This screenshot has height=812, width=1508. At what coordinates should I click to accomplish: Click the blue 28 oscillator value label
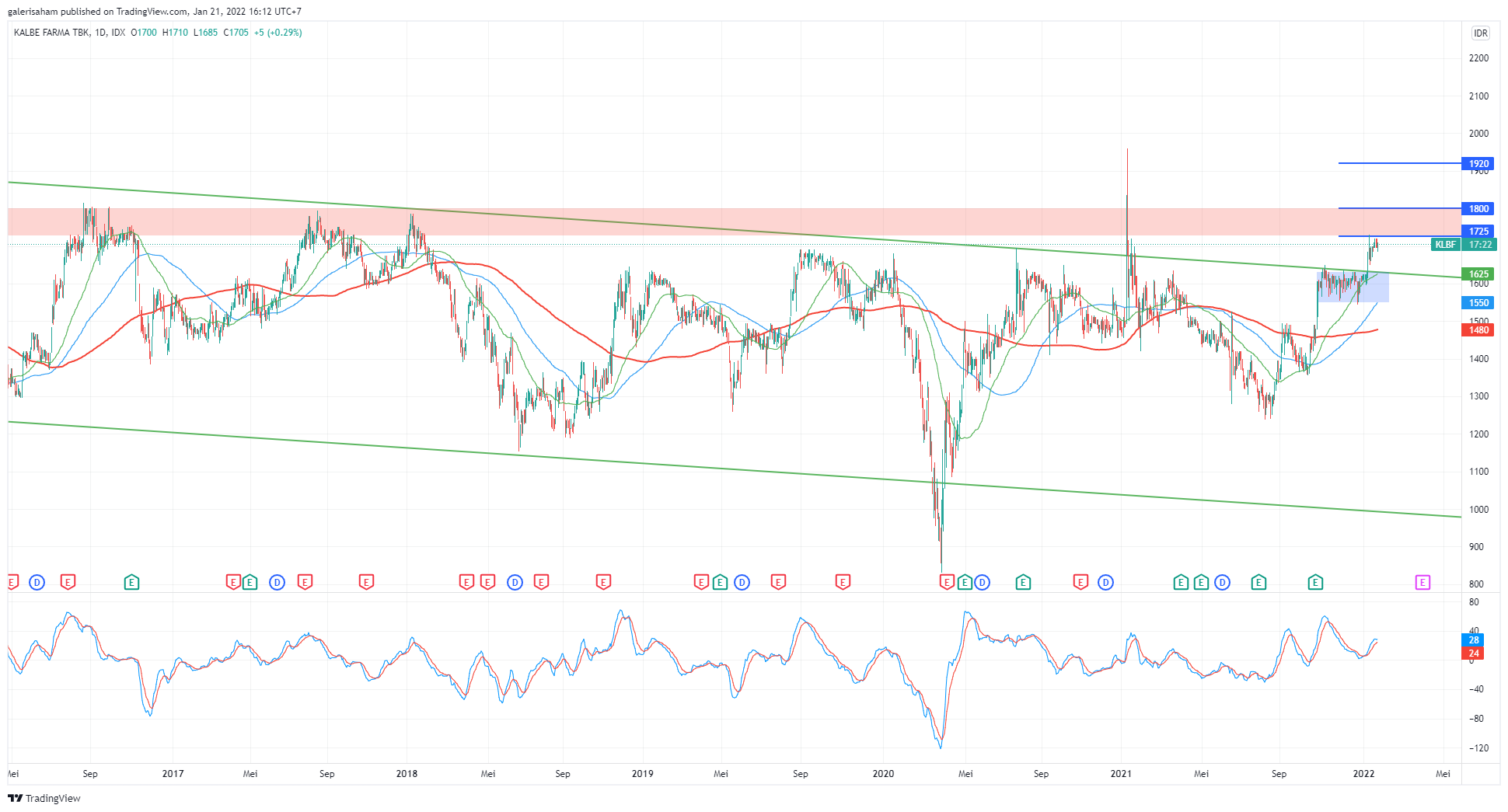[1473, 640]
